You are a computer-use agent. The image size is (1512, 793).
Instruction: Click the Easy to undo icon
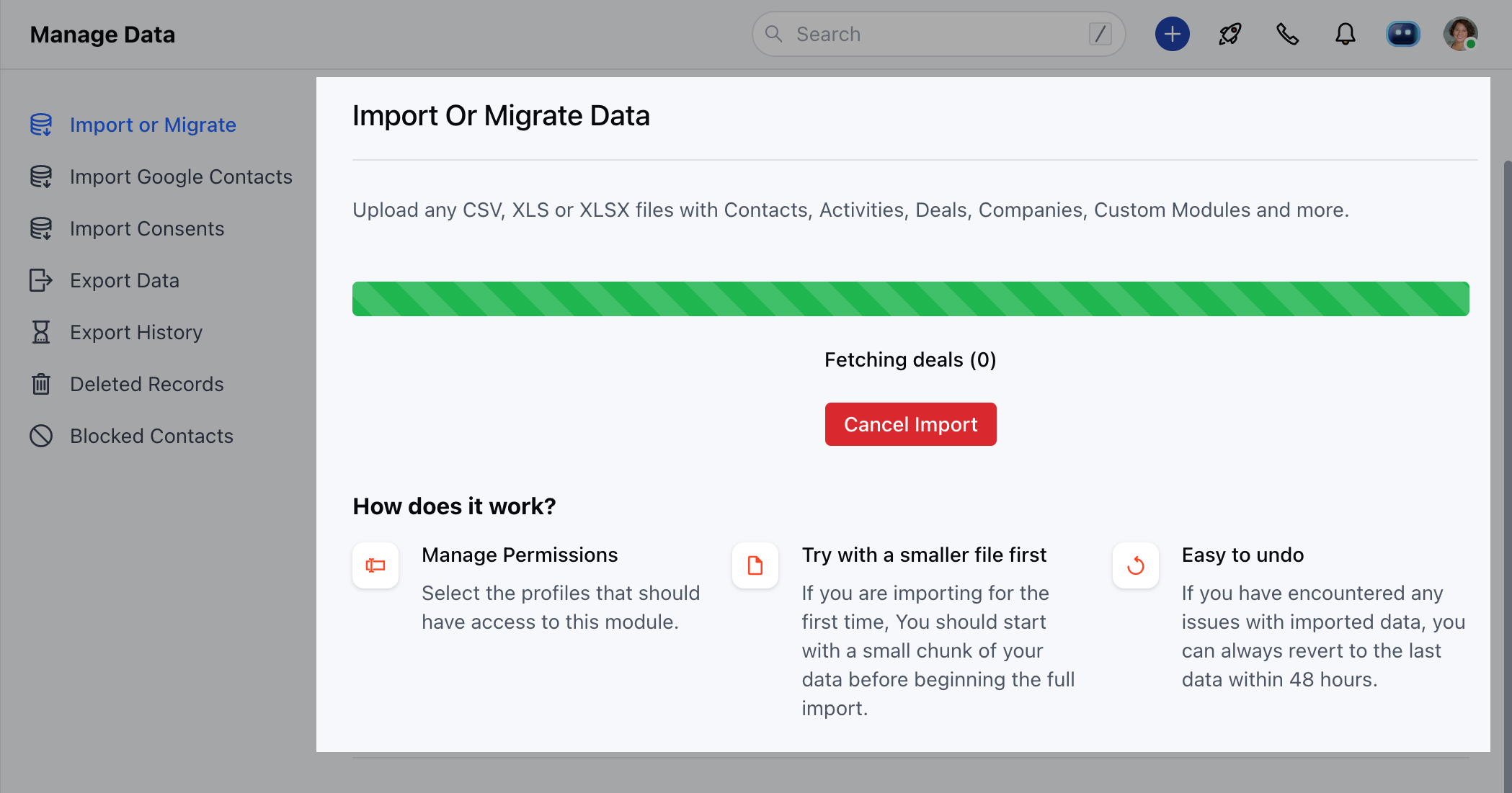point(1135,565)
